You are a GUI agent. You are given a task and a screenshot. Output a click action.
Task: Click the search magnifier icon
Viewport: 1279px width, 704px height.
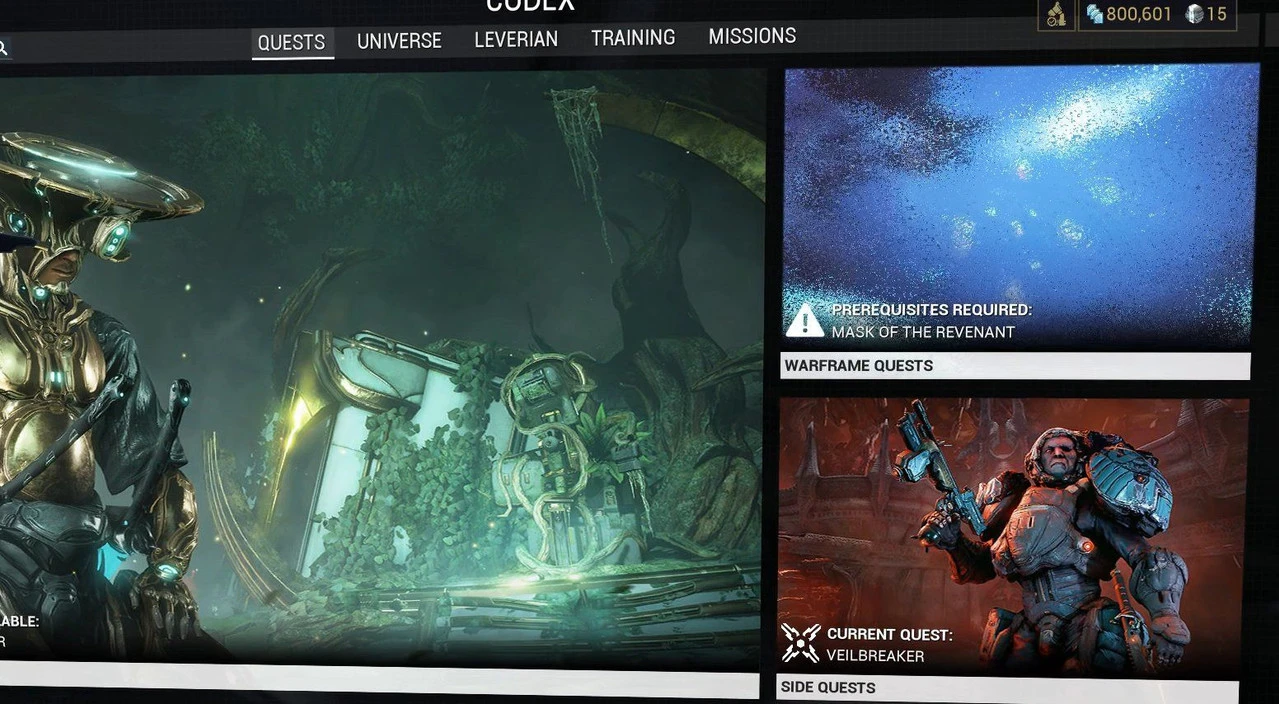3,48
